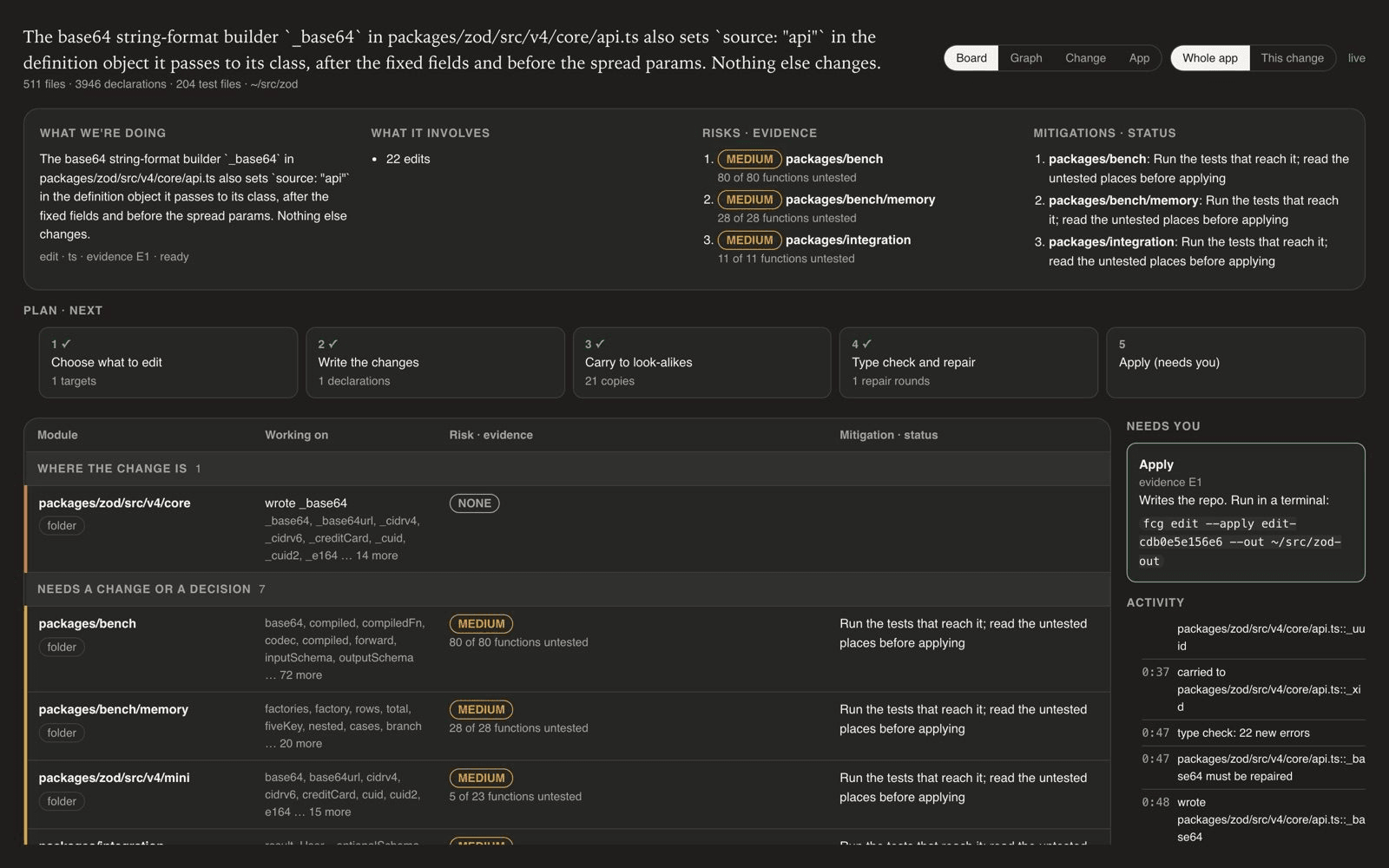Open the Graph tab

point(1025,58)
